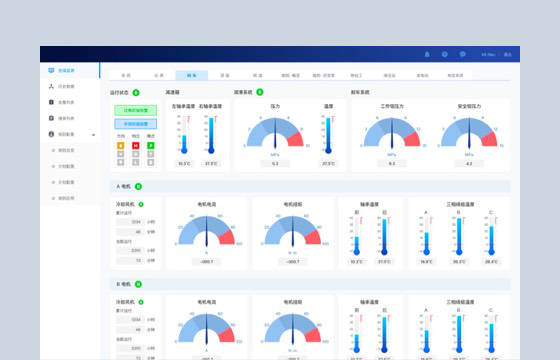Viewport: 560px width, 360px height.
Task: Click the green badge beside A motor 冷却风机
Action: 141,205
